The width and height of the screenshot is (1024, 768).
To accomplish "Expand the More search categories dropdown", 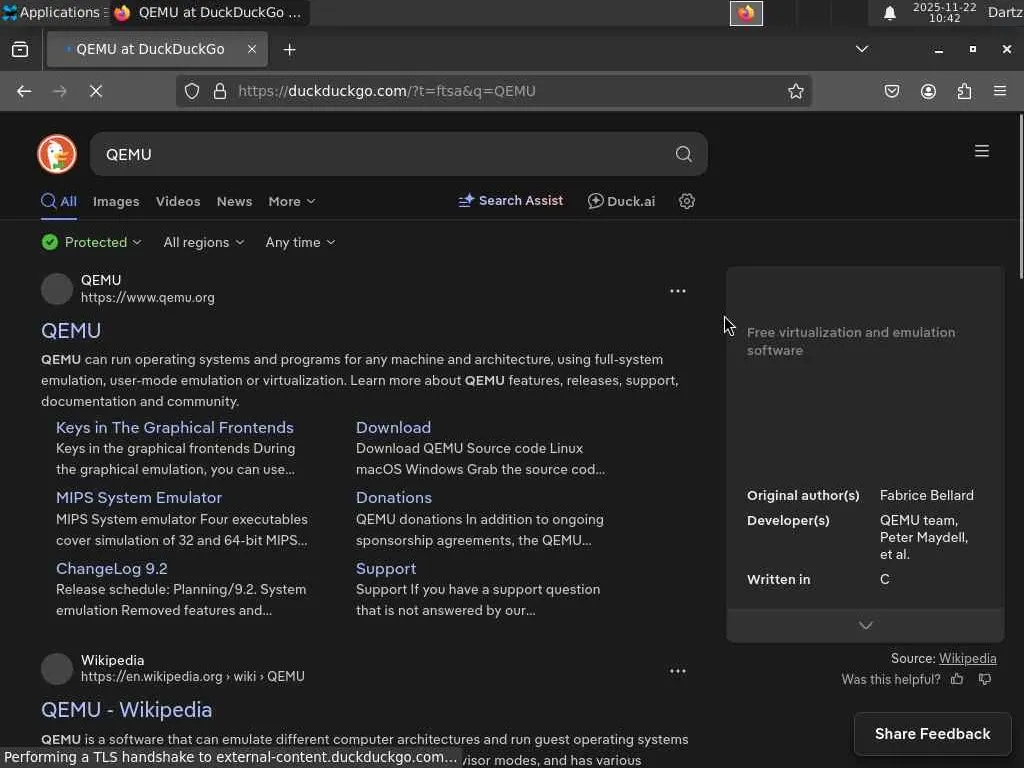I will (292, 201).
